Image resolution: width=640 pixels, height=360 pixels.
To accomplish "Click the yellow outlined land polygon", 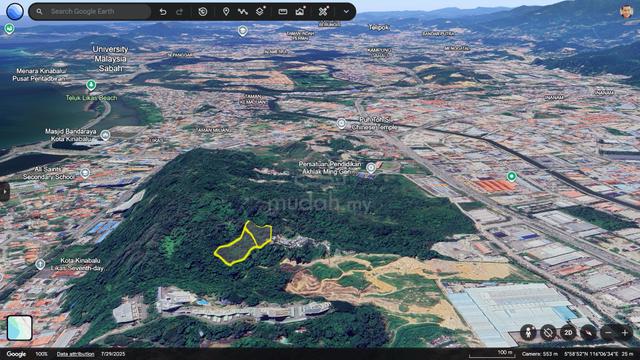I will pyautogui.click(x=244, y=244).
